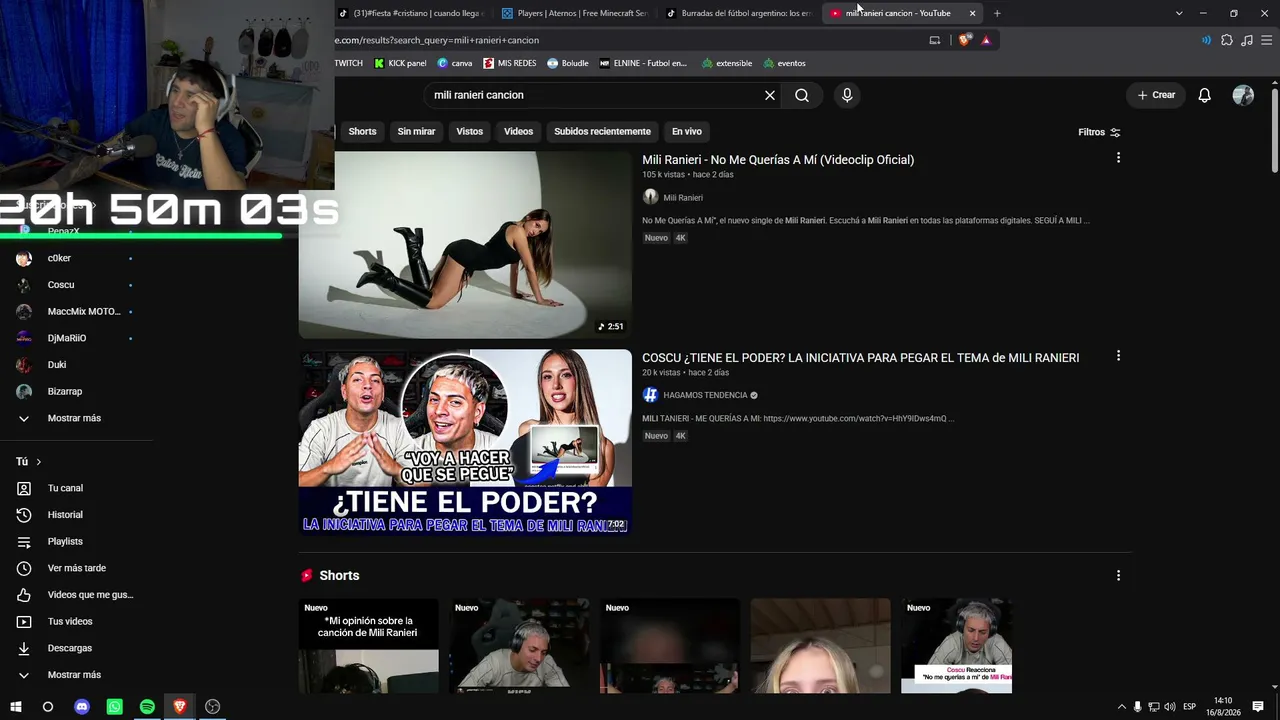
Task: Open the eventos bookmark
Action: tap(784, 63)
